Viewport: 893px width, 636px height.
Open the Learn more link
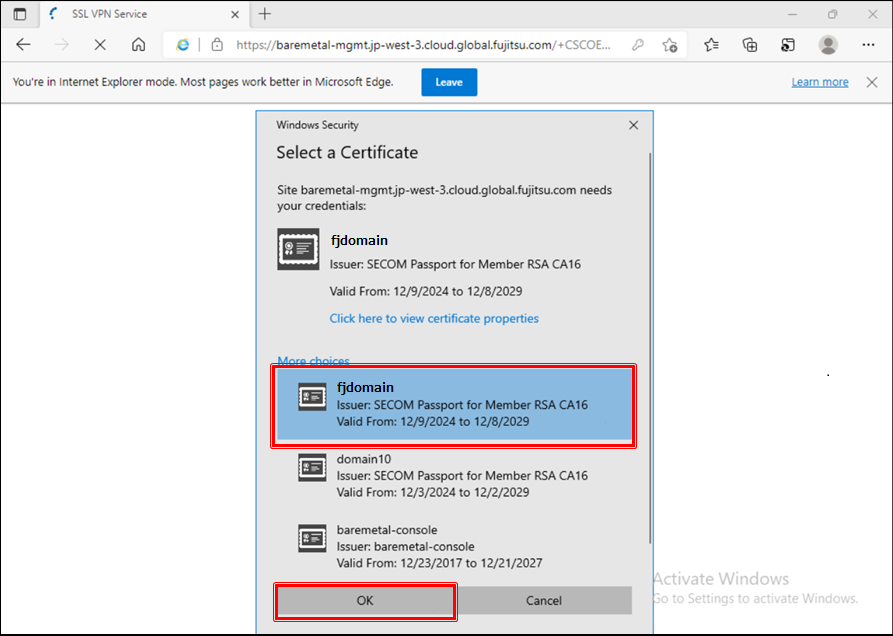(820, 82)
